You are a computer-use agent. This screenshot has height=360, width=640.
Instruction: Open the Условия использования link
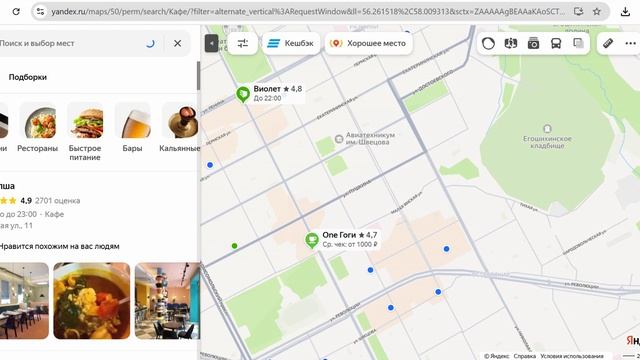[x=572, y=356]
